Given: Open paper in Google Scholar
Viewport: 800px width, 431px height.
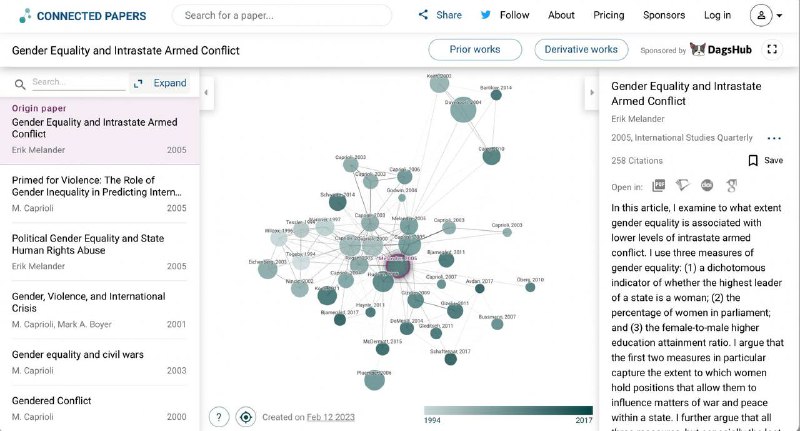Looking at the screenshot, I should pos(731,185).
